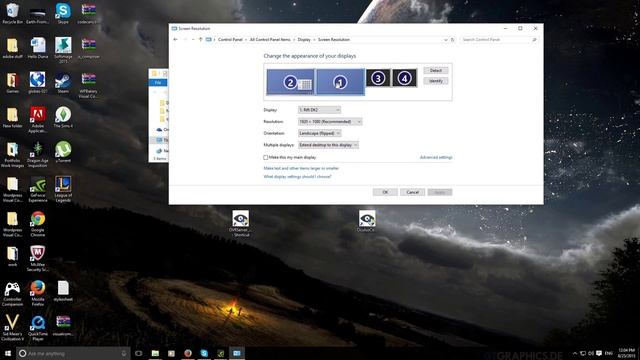Open the Display dropdown
This screenshot has width=640, height=360.
click(319, 110)
